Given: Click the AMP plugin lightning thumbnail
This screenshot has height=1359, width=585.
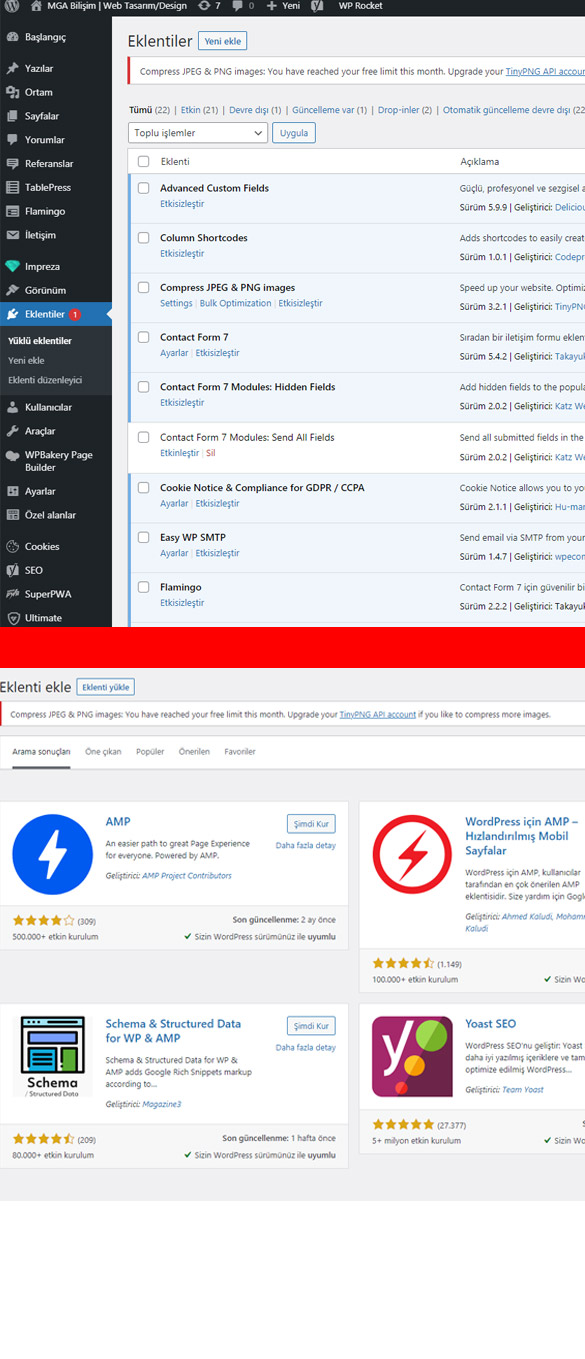Looking at the screenshot, I should click(52, 854).
